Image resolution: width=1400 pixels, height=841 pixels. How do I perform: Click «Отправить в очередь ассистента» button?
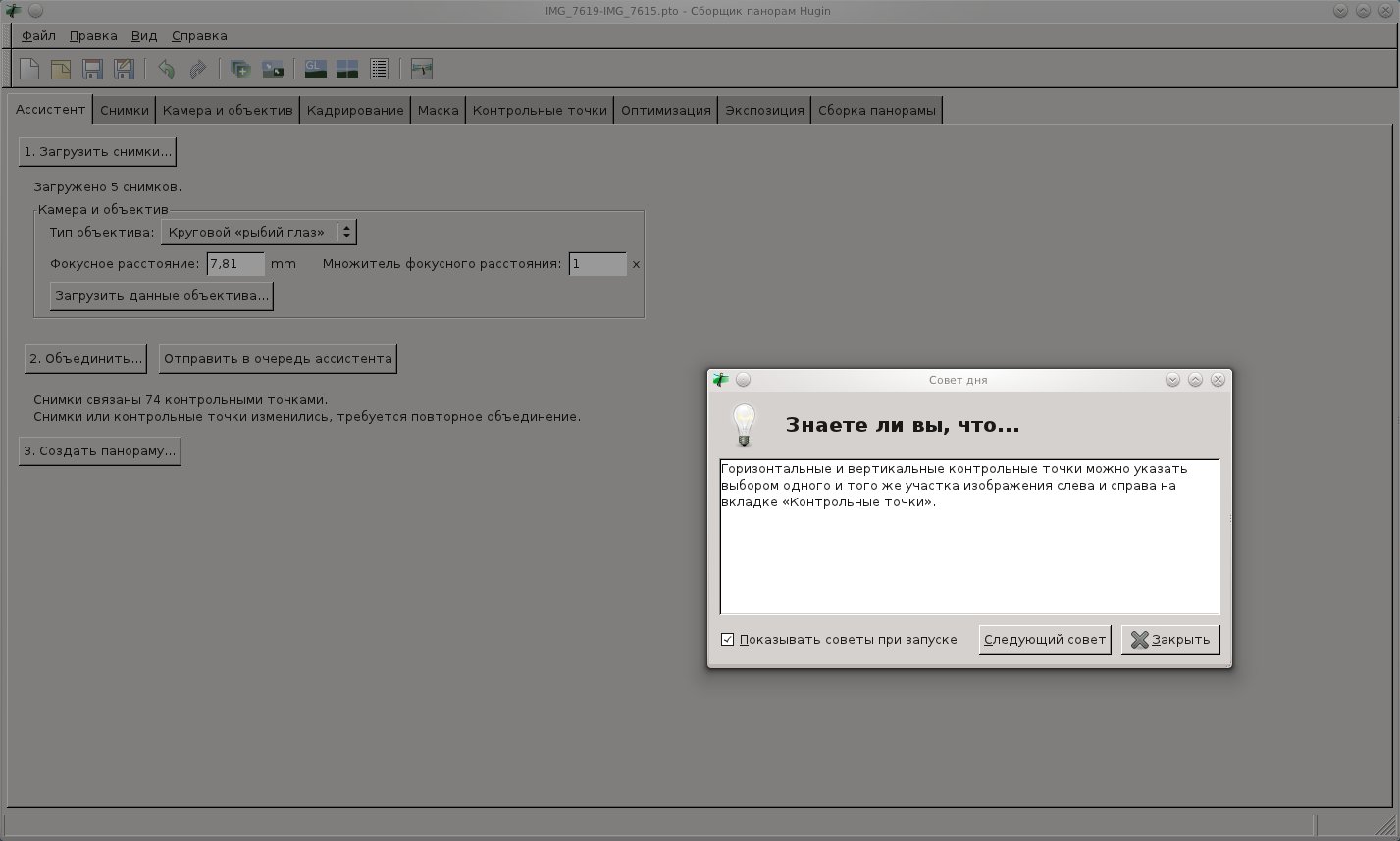coord(278,359)
